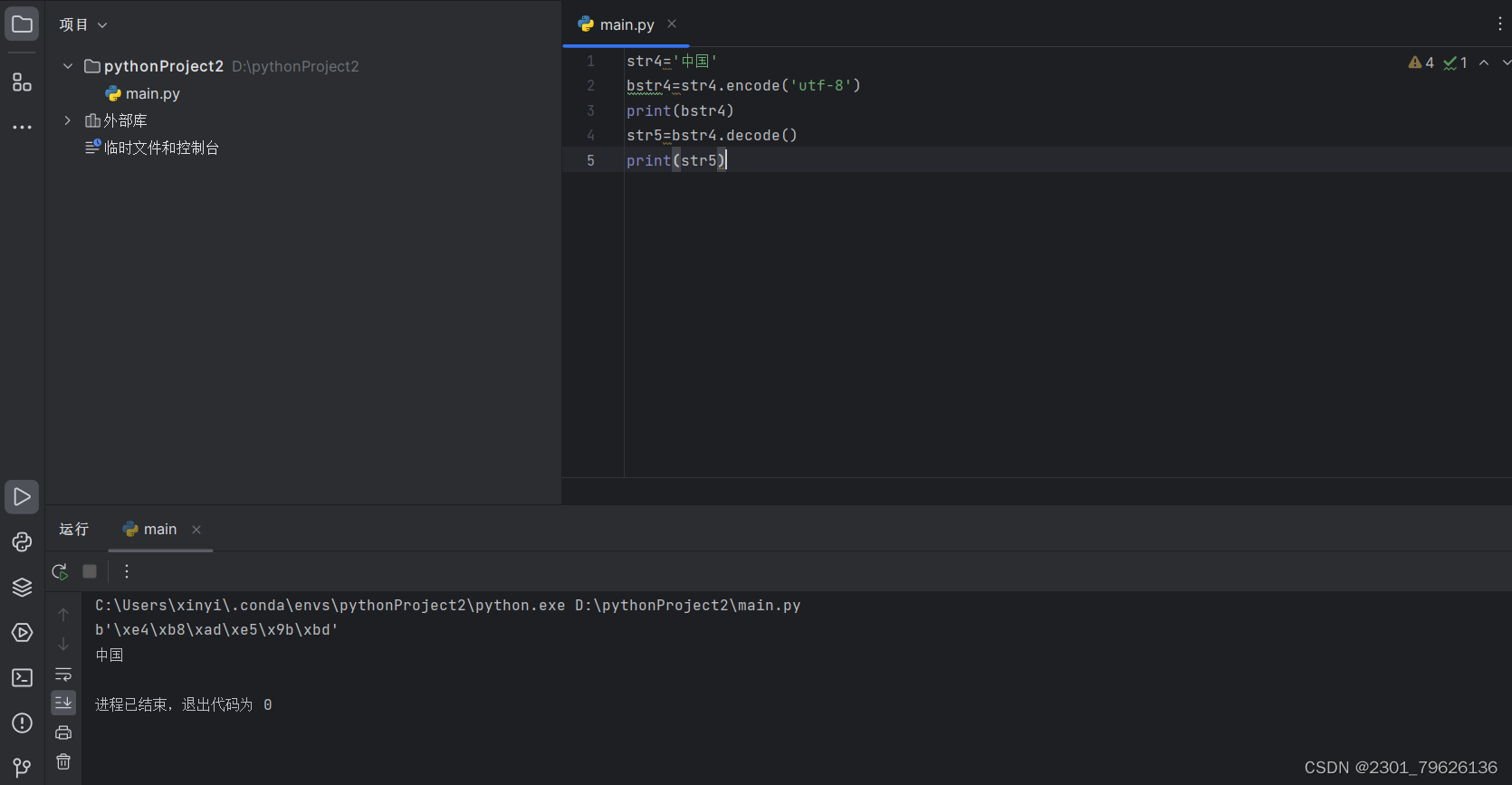
Task: Close the main.py editor tab
Action: pyautogui.click(x=672, y=24)
